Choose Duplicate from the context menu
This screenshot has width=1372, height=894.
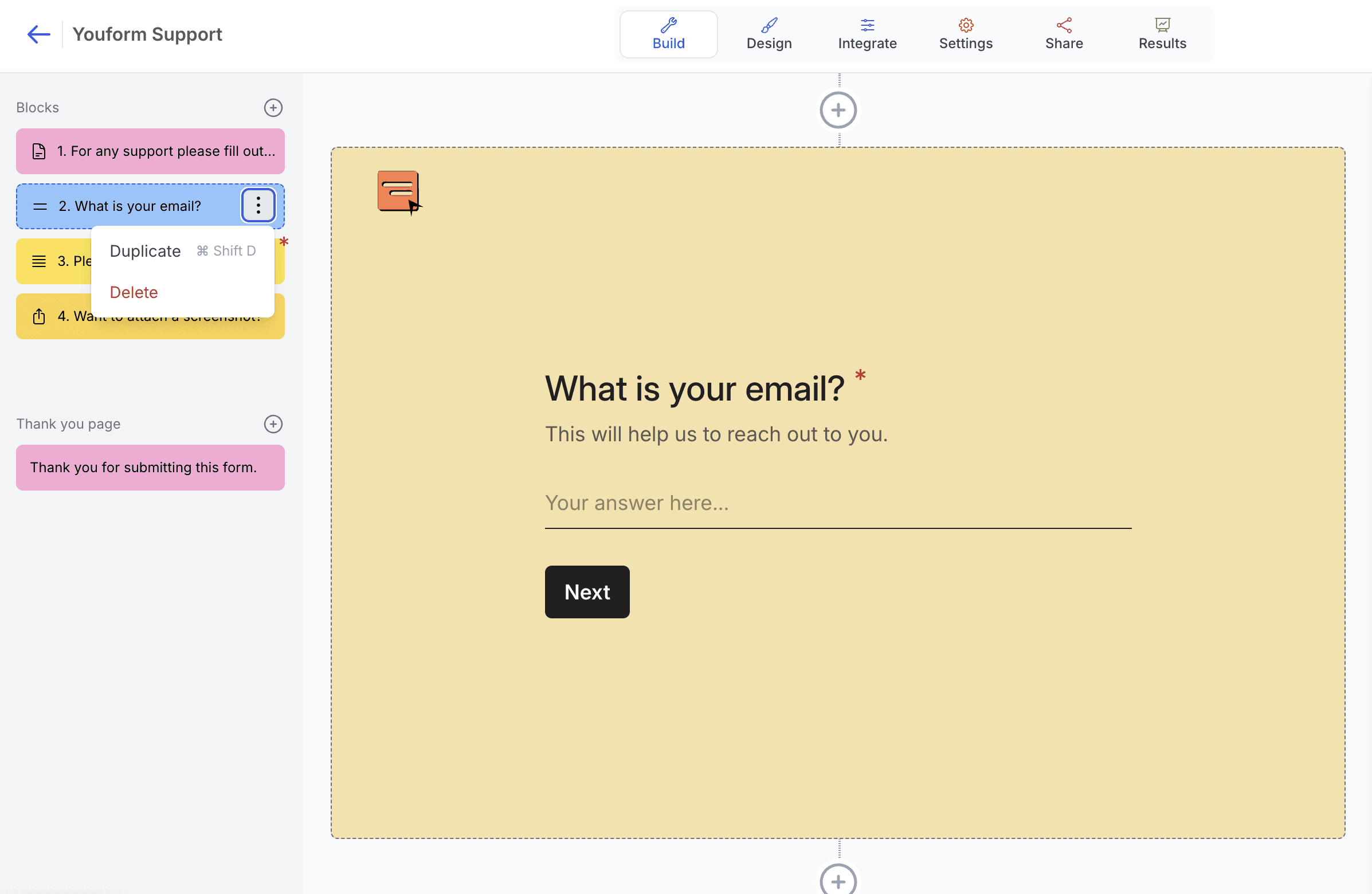[182, 251]
